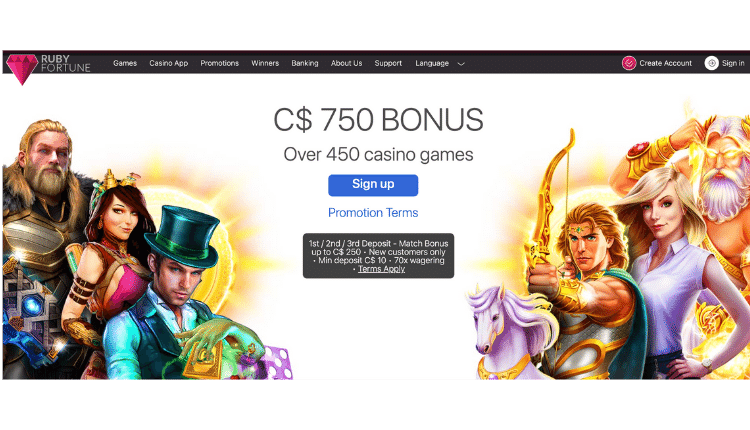Follow the Terms Apply link
Image resolution: width=750 pixels, height=430 pixels.
point(381,269)
